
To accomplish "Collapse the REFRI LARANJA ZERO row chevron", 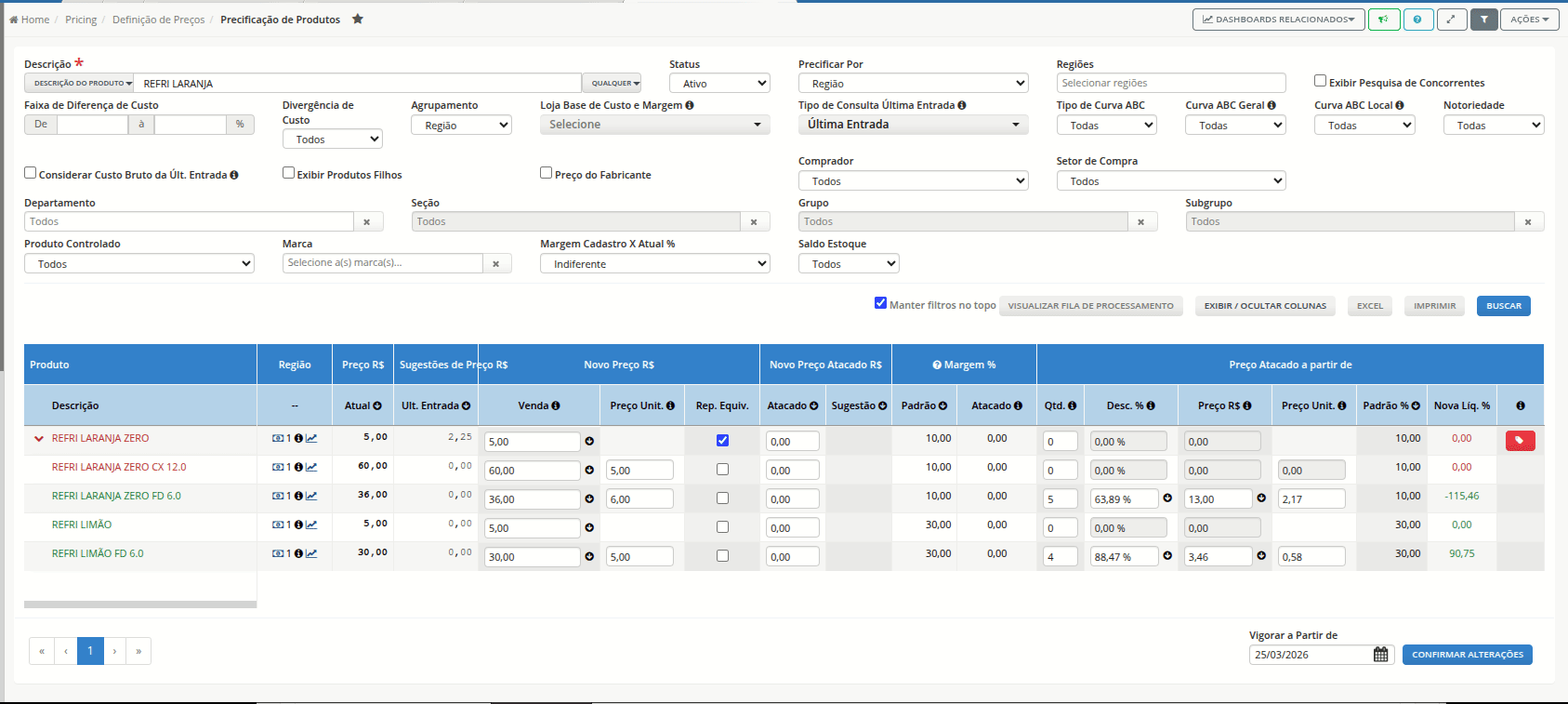I will (x=39, y=439).
